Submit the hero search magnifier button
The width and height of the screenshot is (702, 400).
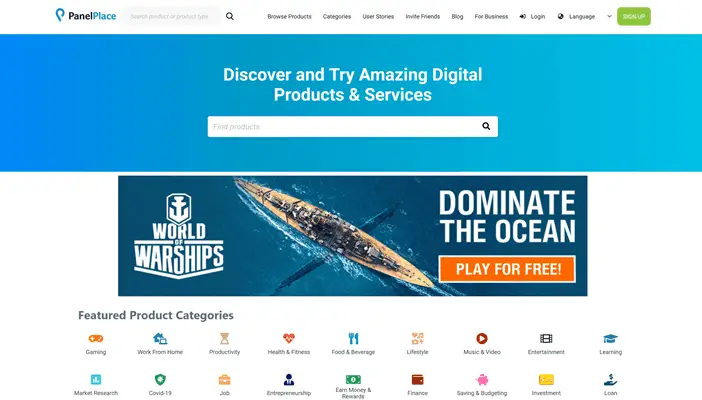click(x=486, y=126)
